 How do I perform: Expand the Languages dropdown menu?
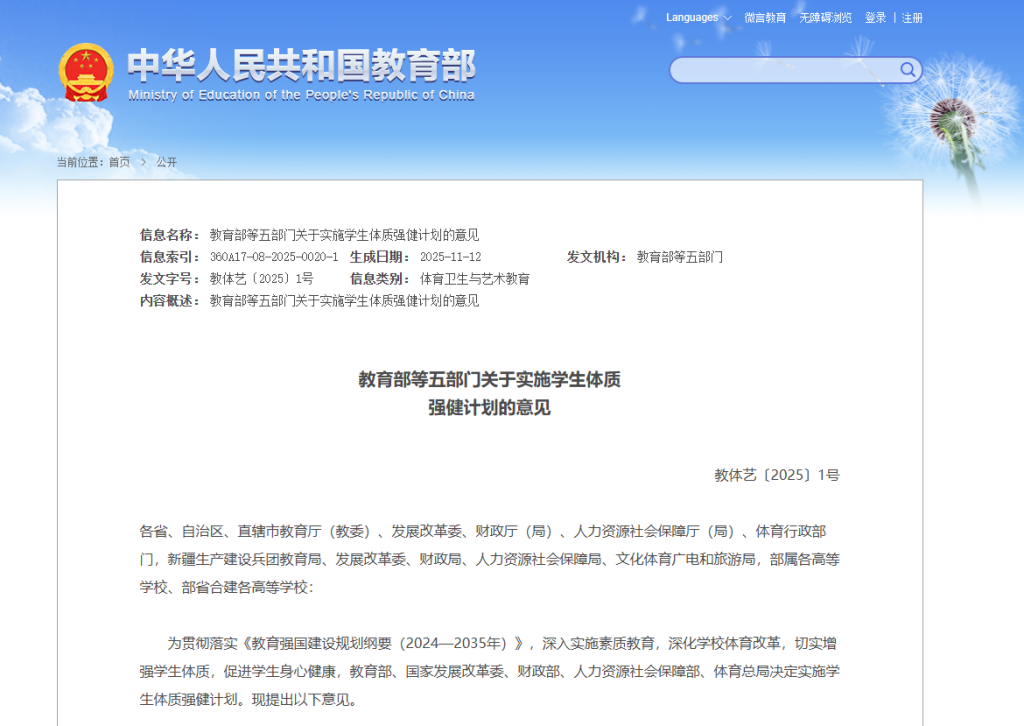click(698, 18)
